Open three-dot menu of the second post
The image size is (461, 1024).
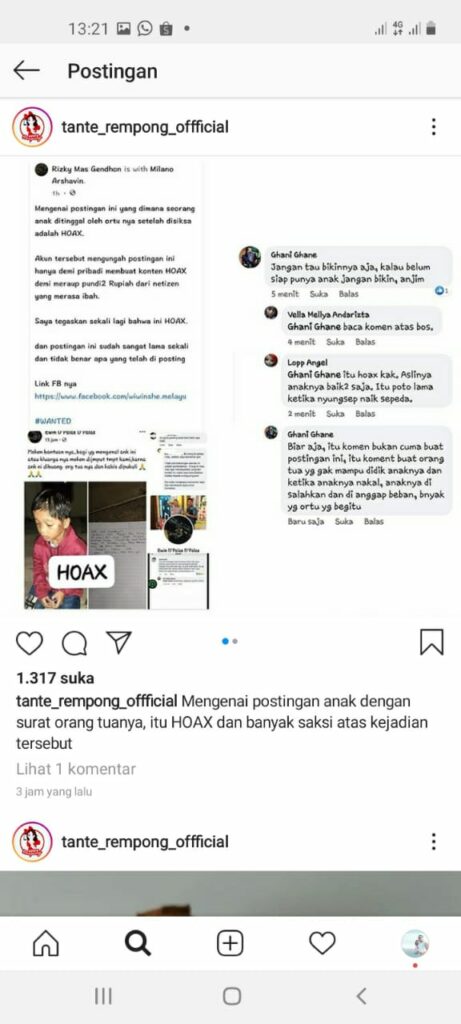click(434, 841)
